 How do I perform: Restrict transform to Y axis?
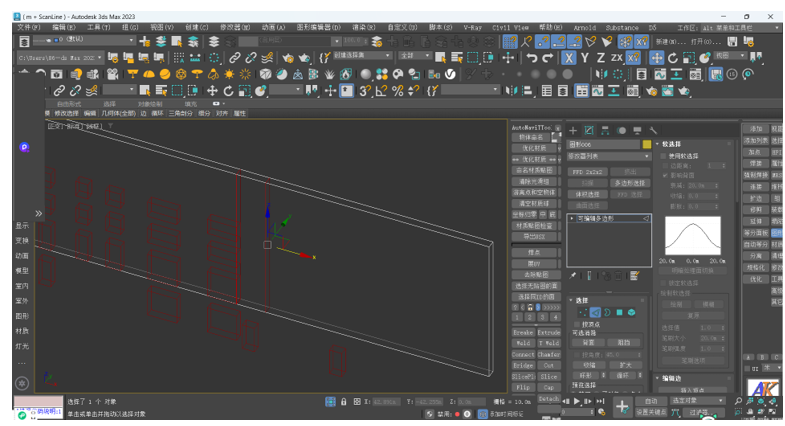coord(585,58)
